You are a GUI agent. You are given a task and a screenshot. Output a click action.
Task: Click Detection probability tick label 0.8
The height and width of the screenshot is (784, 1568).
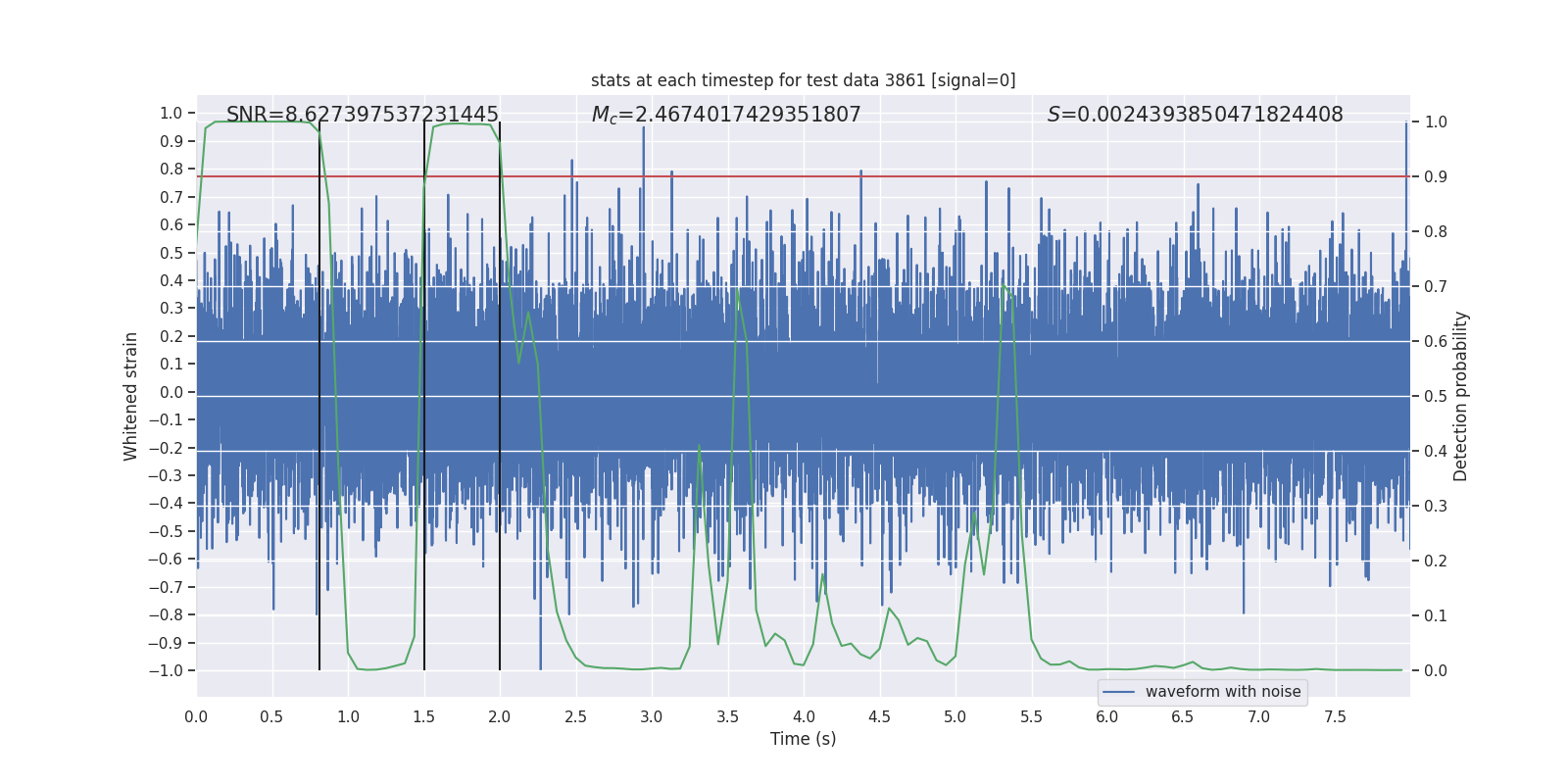1436,232
